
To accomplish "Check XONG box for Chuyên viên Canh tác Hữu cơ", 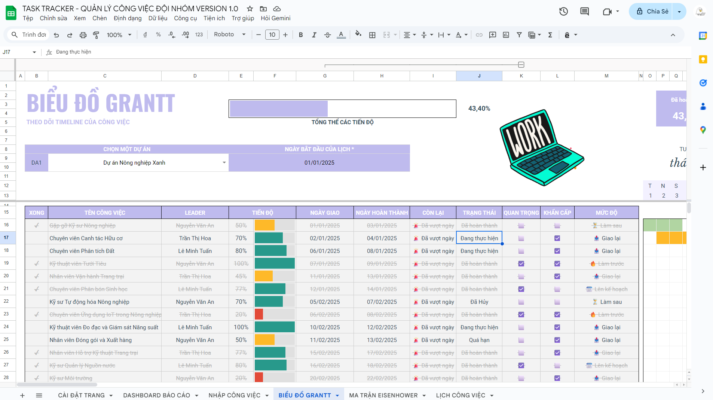I will 36,238.
